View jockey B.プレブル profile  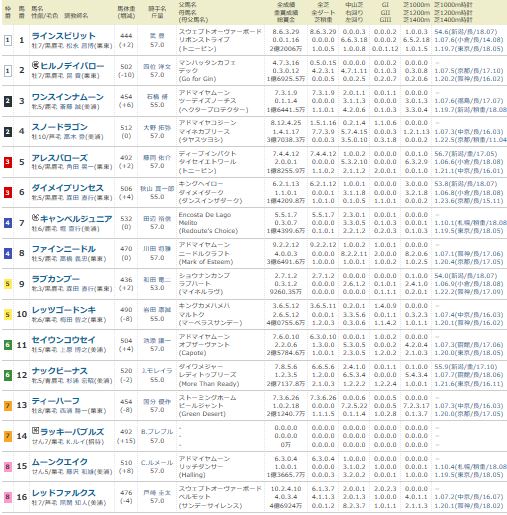click(x=157, y=432)
